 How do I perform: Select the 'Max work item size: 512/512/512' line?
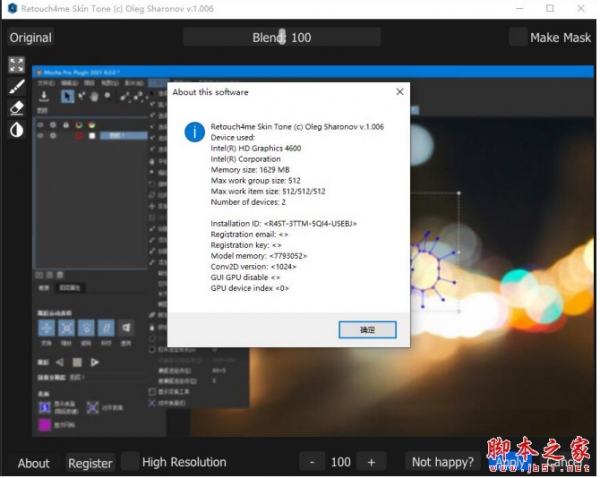click(268, 191)
